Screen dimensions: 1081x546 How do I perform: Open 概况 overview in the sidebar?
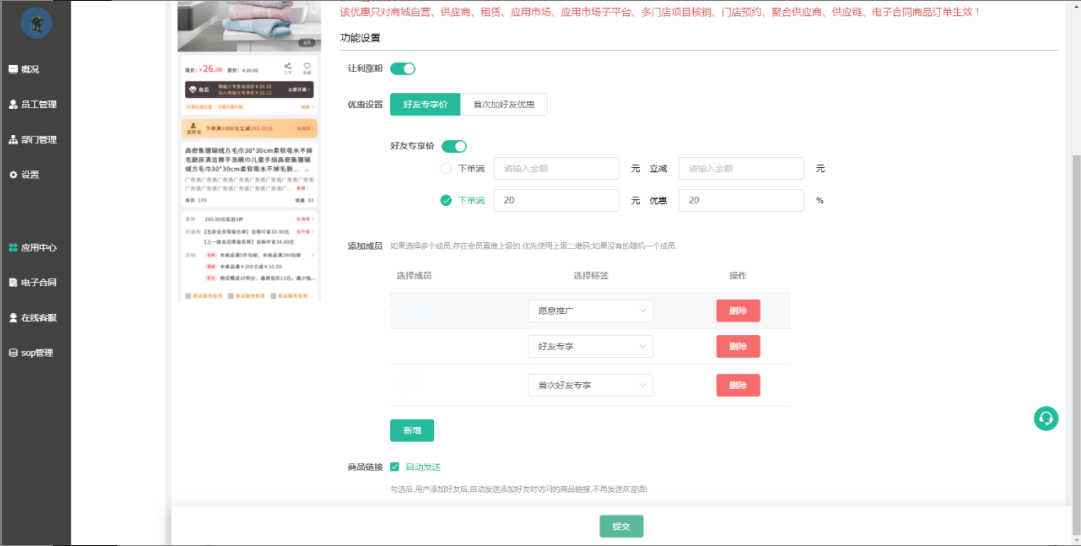30,69
